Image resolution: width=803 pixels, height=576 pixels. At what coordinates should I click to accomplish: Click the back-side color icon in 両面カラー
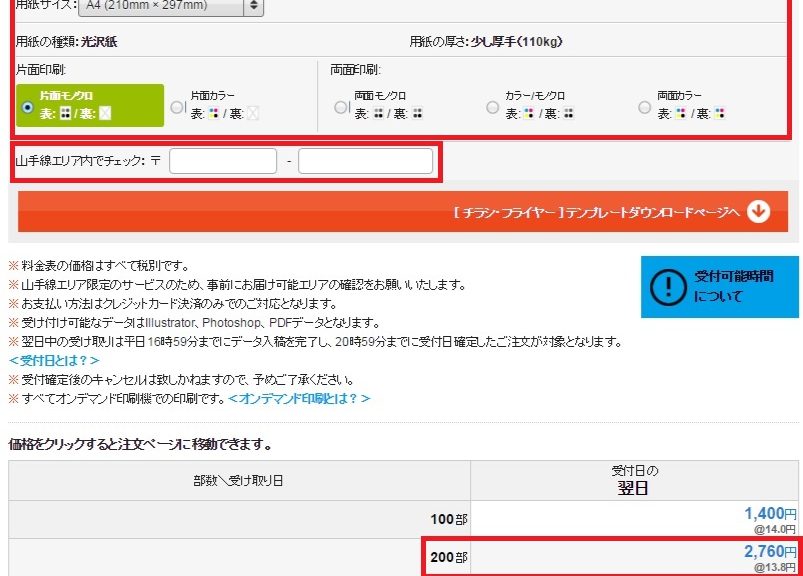[x=721, y=114]
